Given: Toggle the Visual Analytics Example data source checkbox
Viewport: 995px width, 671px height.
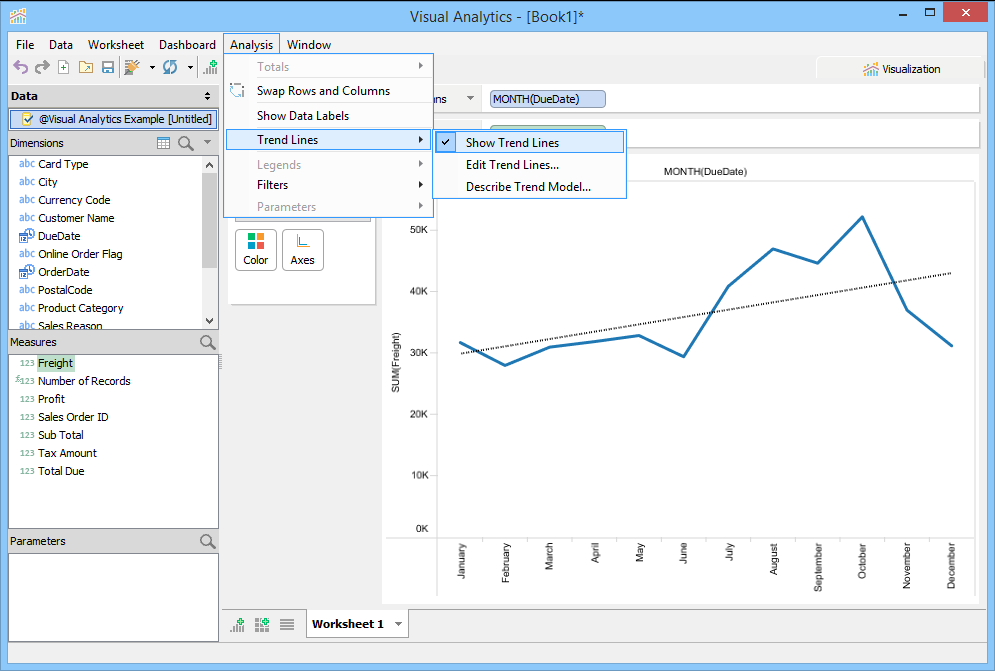Looking at the screenshot, I should (27, 119).
